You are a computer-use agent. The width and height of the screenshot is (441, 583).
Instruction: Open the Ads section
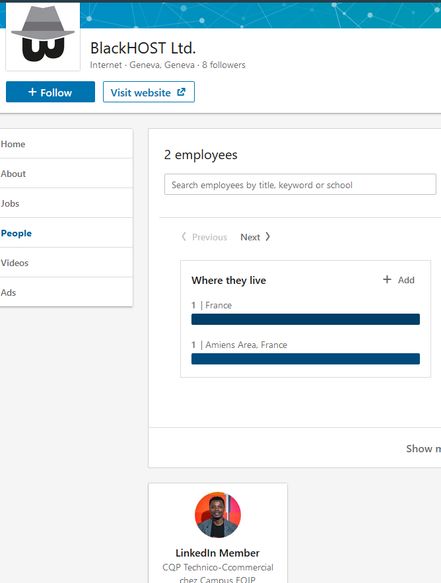click(x=66, y=293)
